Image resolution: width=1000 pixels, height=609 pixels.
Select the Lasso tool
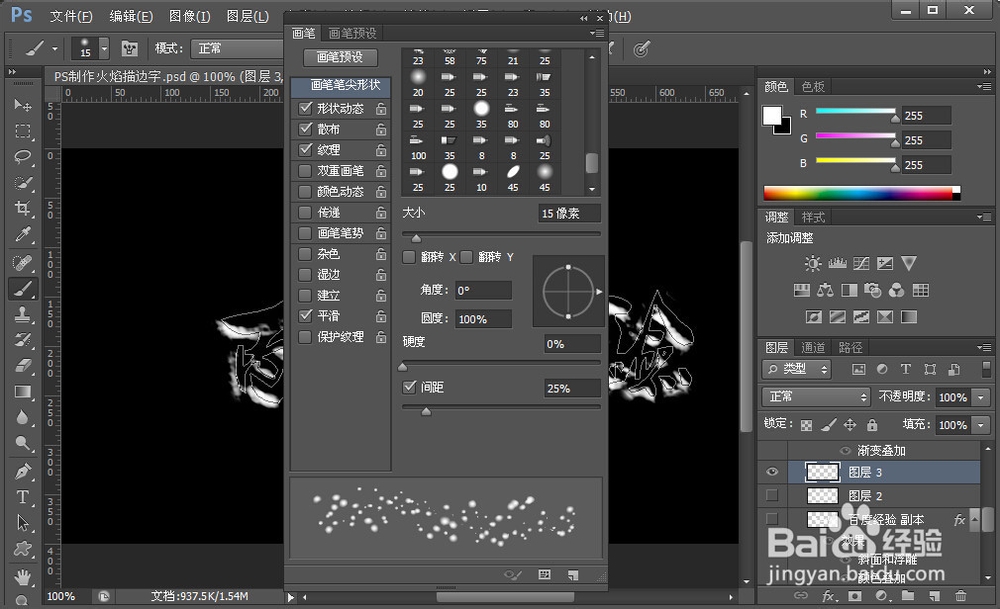[x=23, y=157]
